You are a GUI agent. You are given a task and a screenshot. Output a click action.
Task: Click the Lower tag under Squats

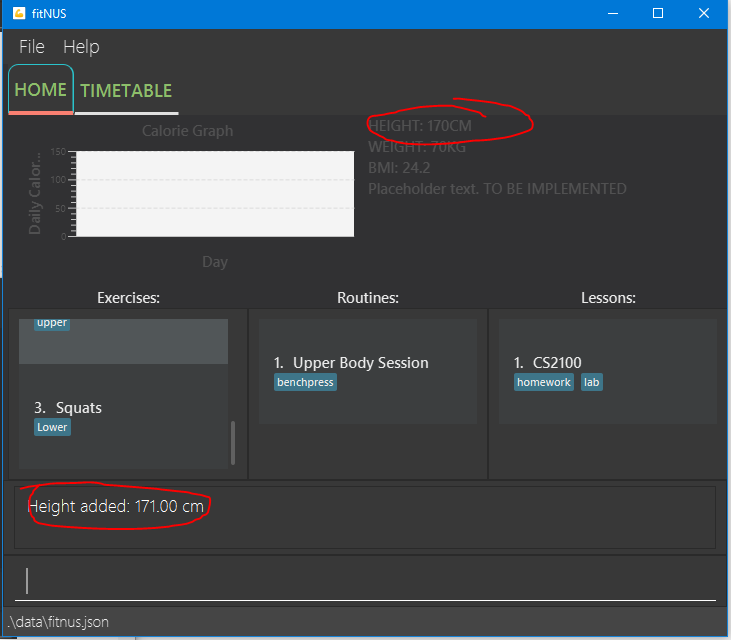52,427
